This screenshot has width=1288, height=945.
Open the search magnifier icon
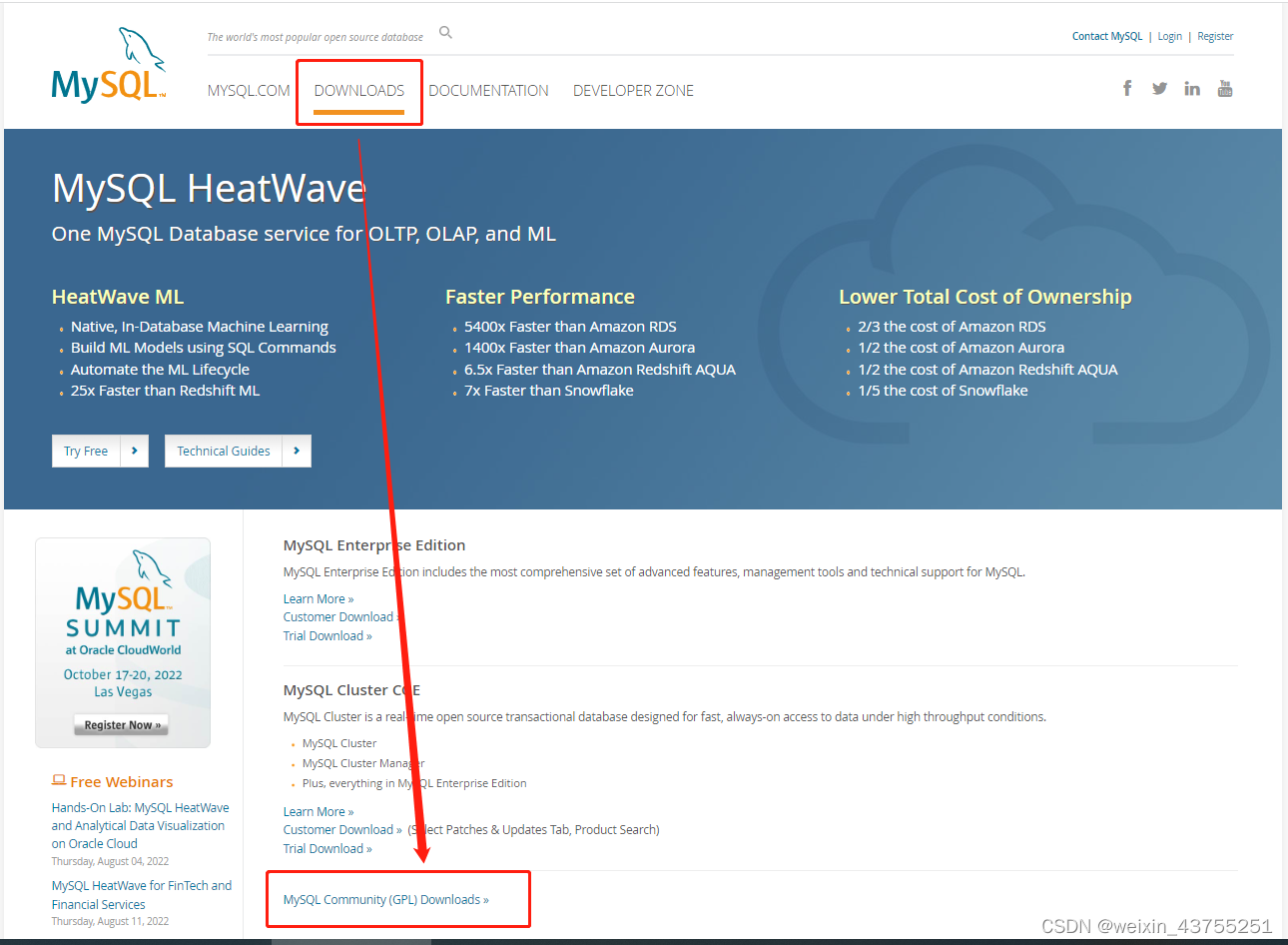pyautogui.click(x=446, y=33)
